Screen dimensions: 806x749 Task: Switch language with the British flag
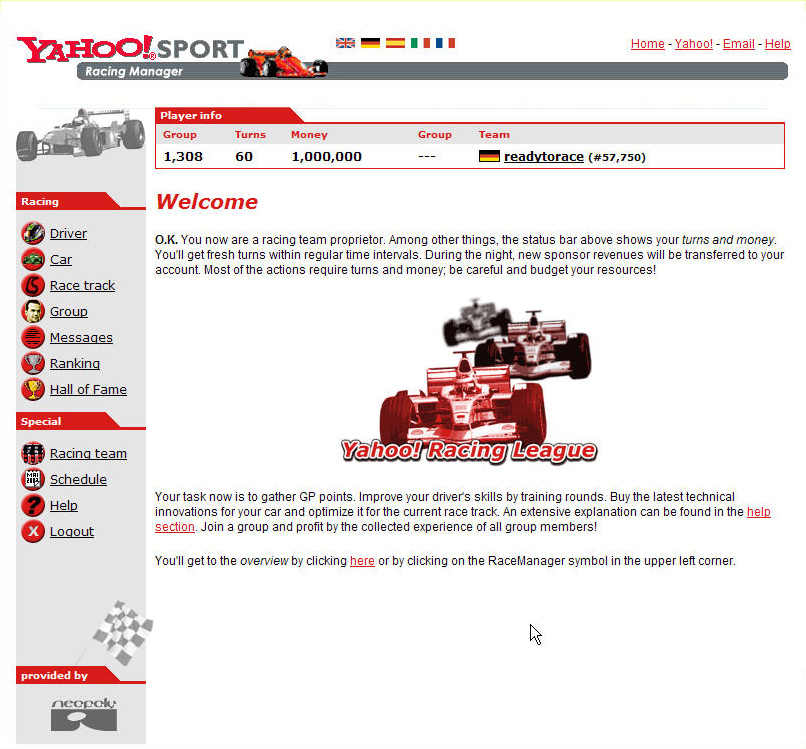pos(345,43)
